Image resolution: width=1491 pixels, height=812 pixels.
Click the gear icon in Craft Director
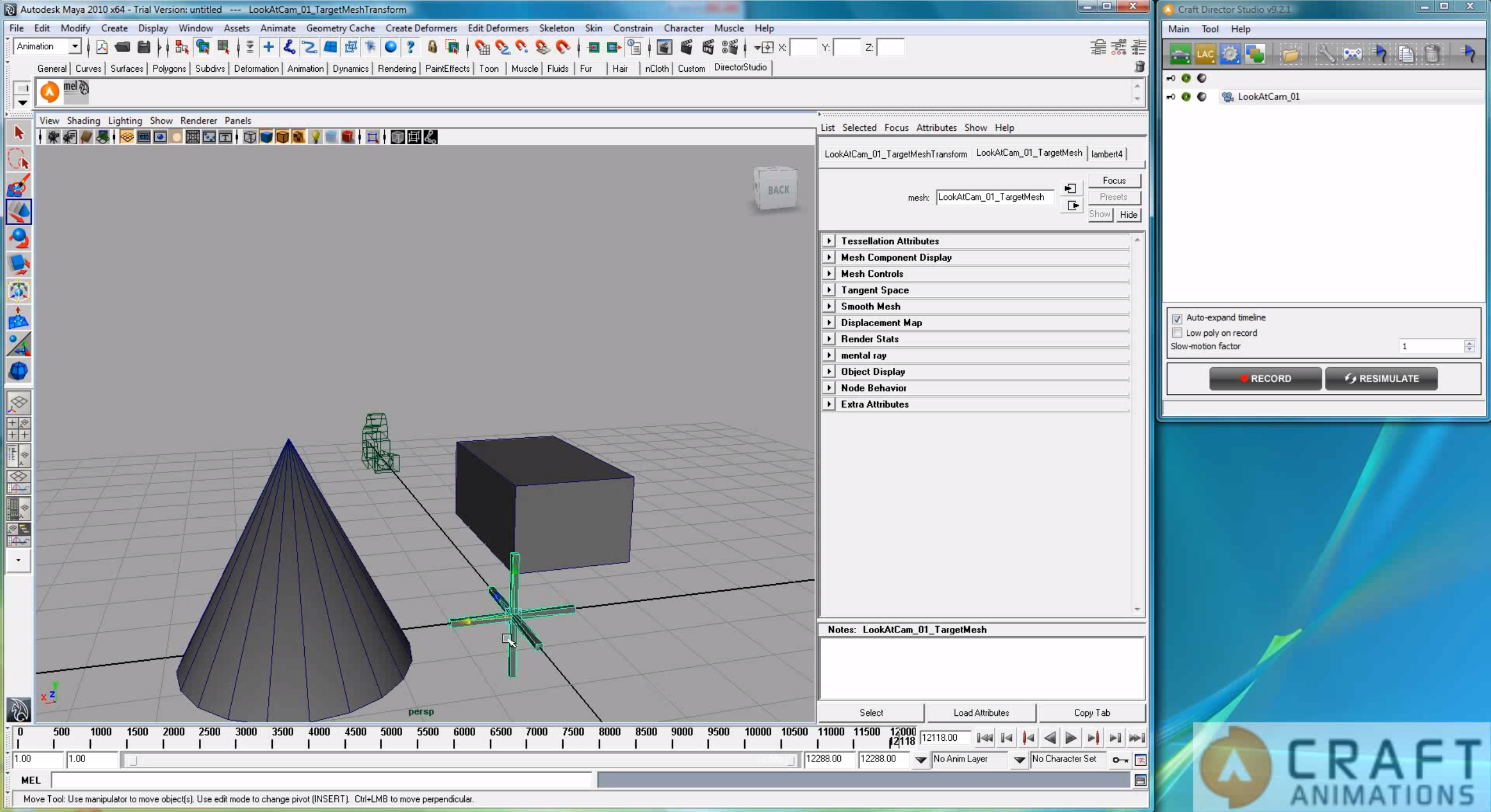coord(1230,54)
